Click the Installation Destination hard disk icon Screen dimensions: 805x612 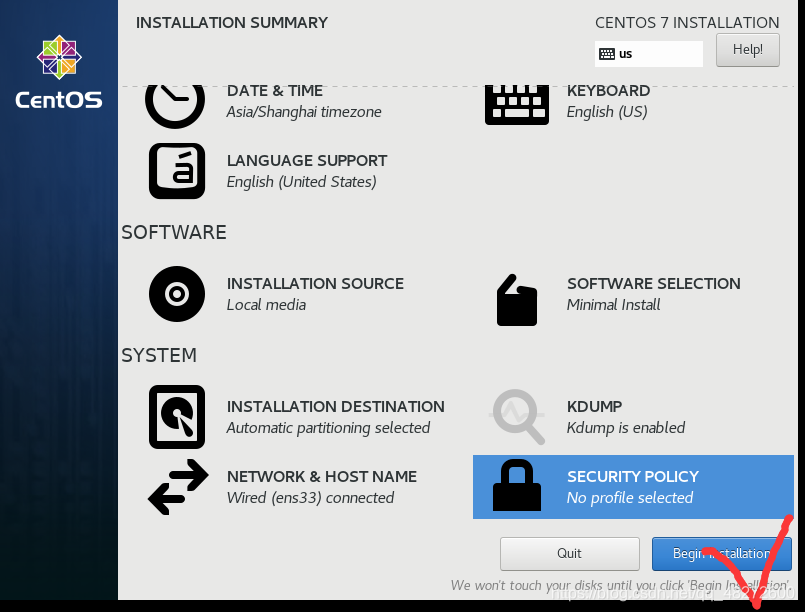coord(177,417)
